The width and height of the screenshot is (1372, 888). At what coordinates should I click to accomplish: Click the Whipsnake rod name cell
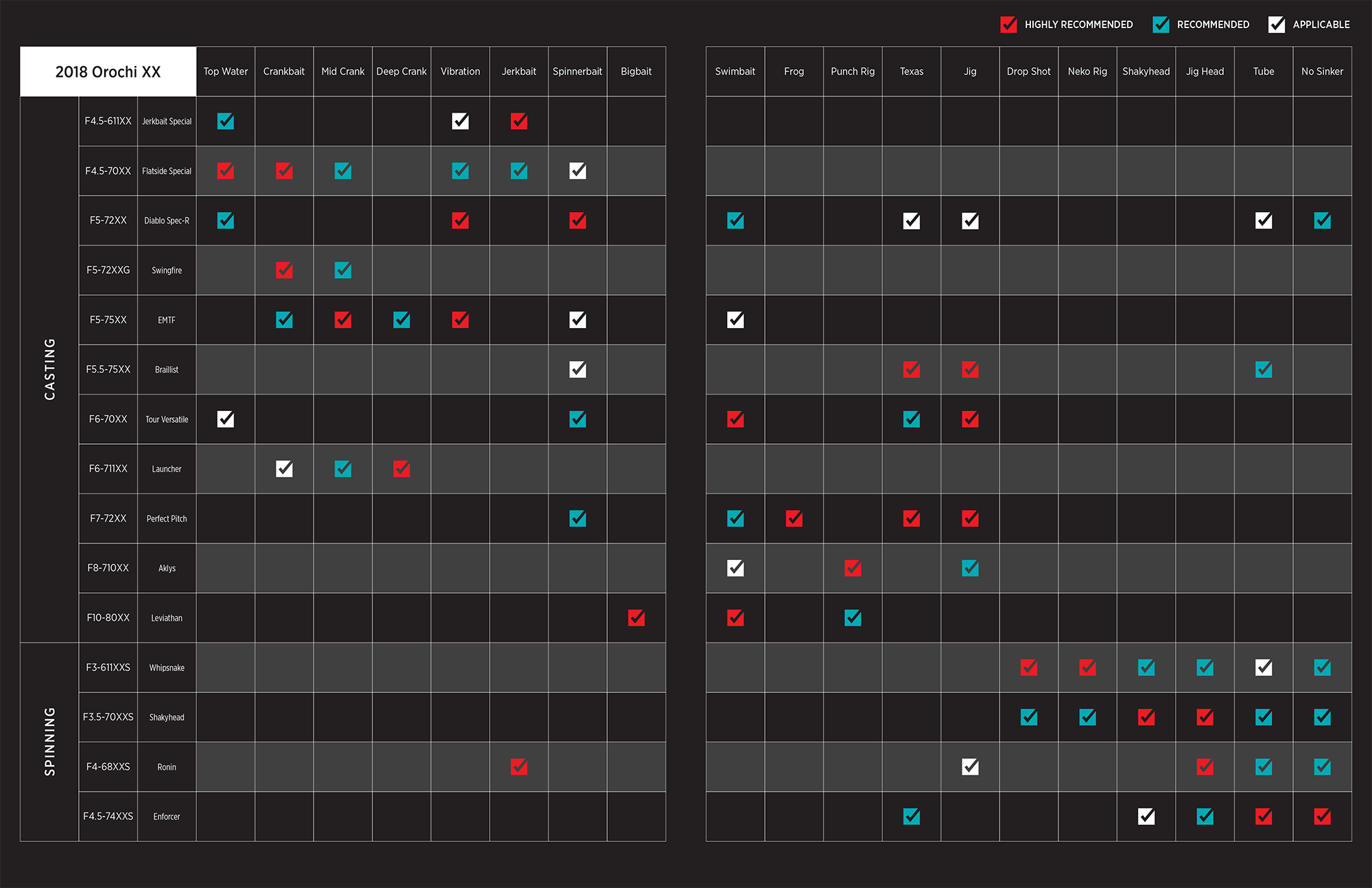167,668
